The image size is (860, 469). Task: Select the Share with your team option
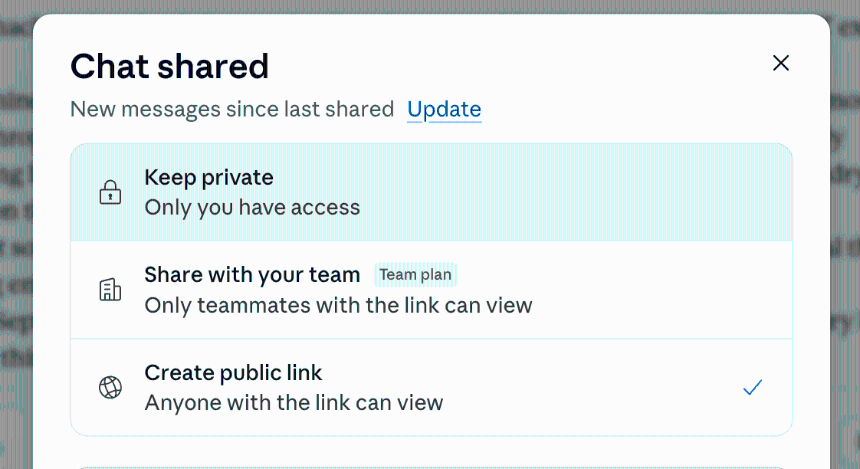[x=431, y=290]
